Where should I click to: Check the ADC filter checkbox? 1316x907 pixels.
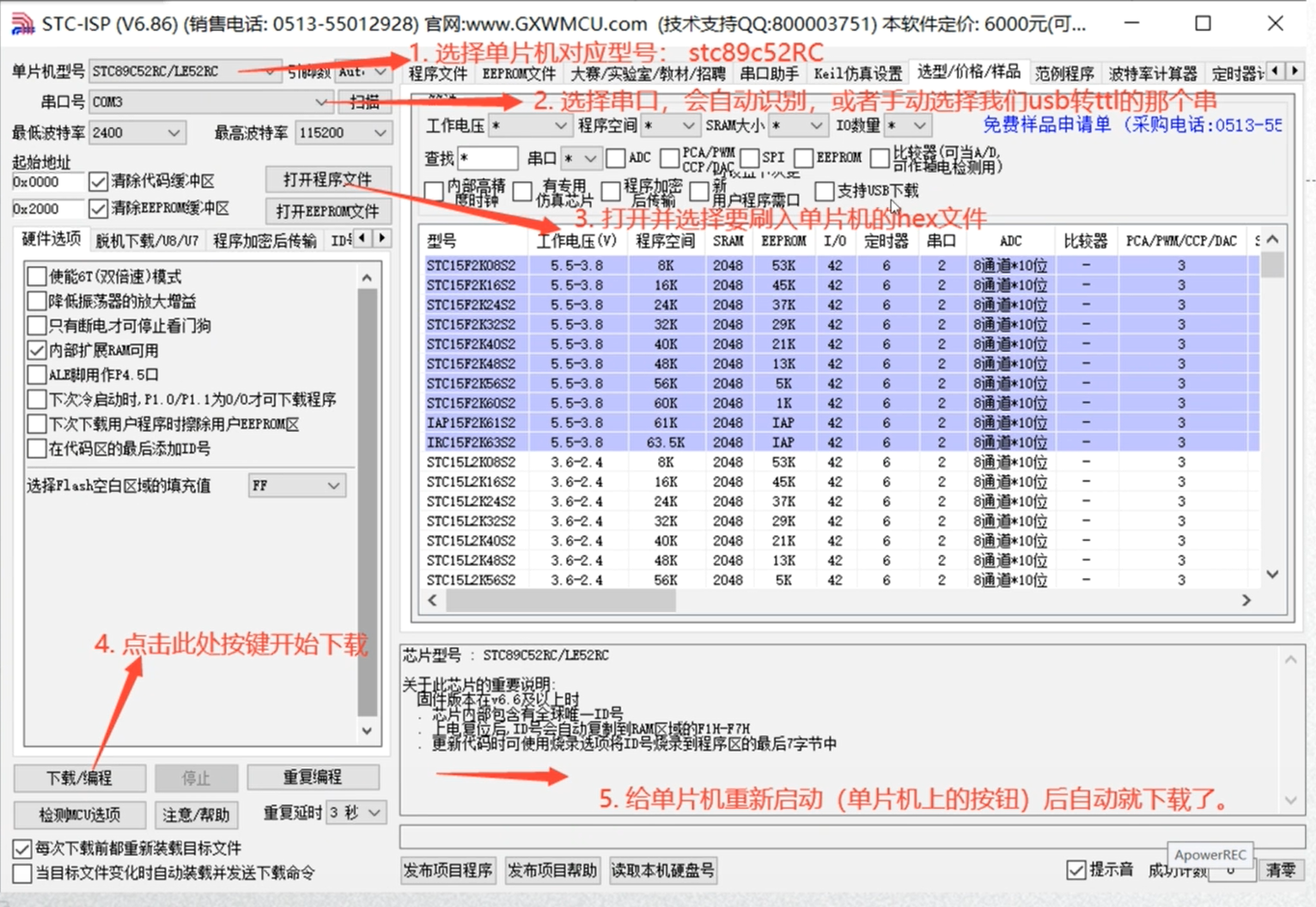615,158
